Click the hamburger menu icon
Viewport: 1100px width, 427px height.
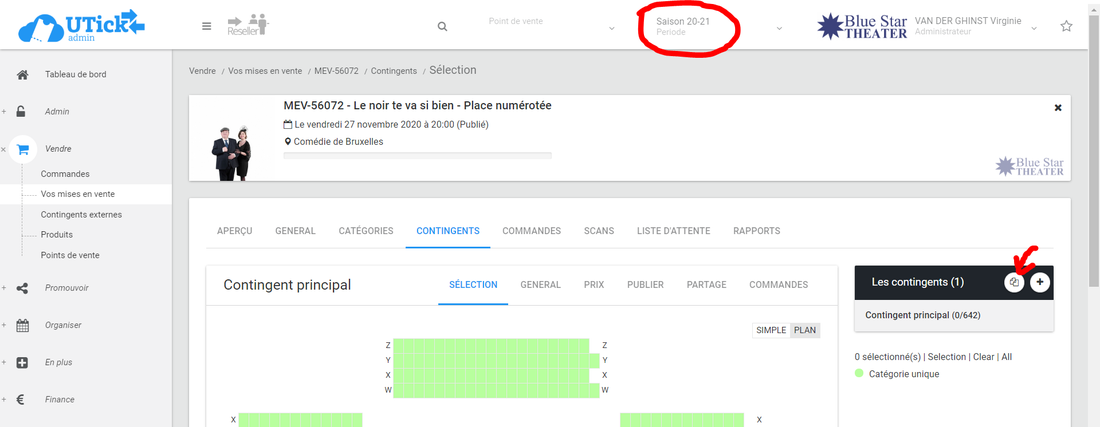[x=206, y=26]
